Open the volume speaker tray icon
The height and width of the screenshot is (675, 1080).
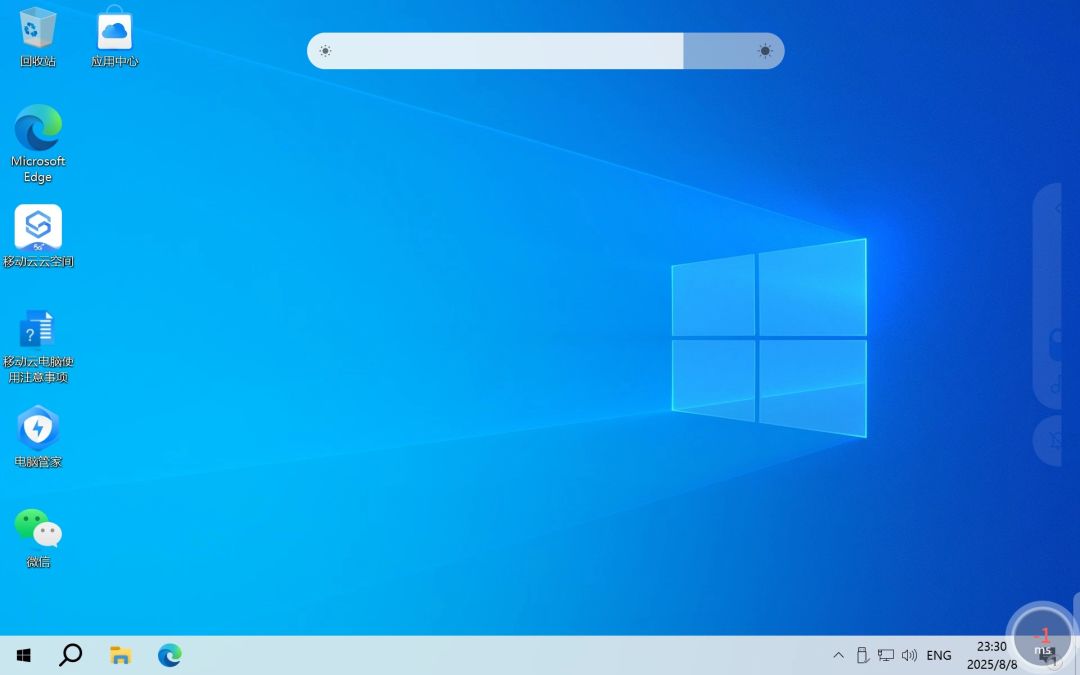pos(909,655)
